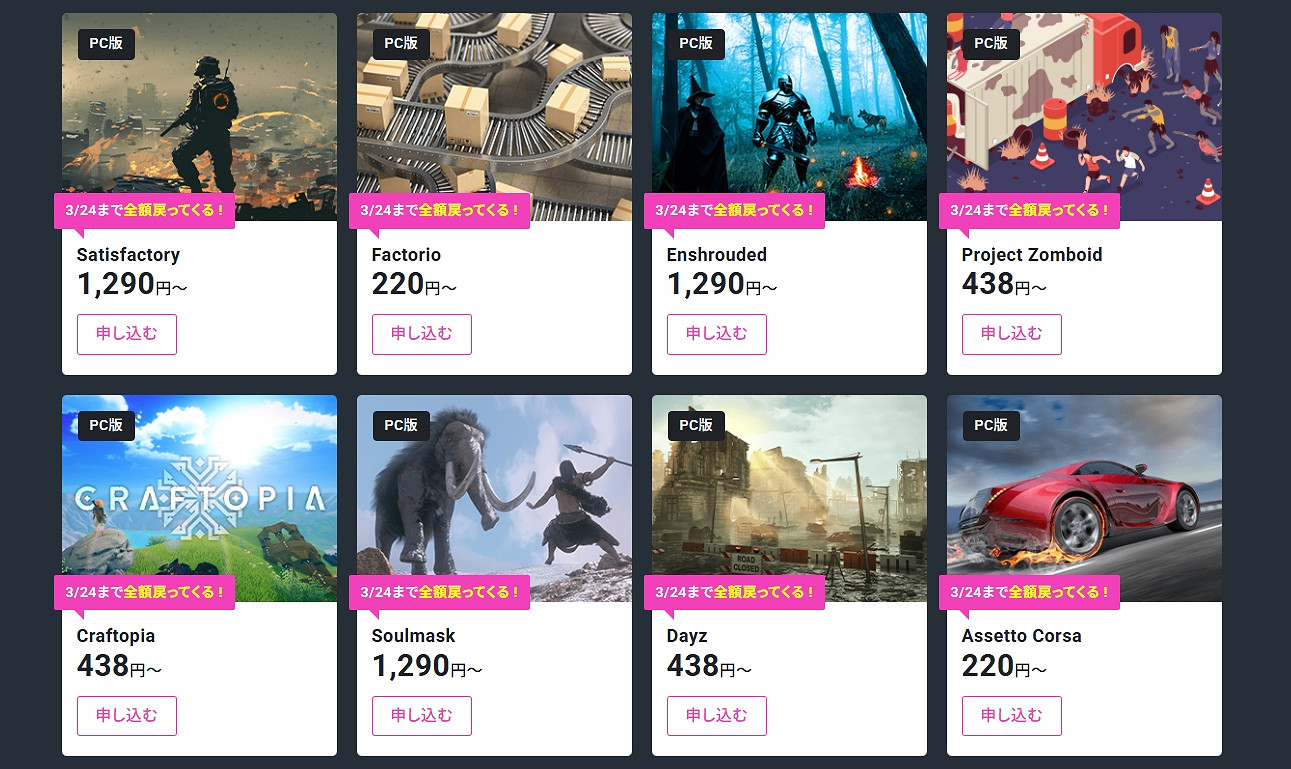1291x769 pixels.
Task: Open the Craftopia logo thumbnail
Action: [199, 490]
